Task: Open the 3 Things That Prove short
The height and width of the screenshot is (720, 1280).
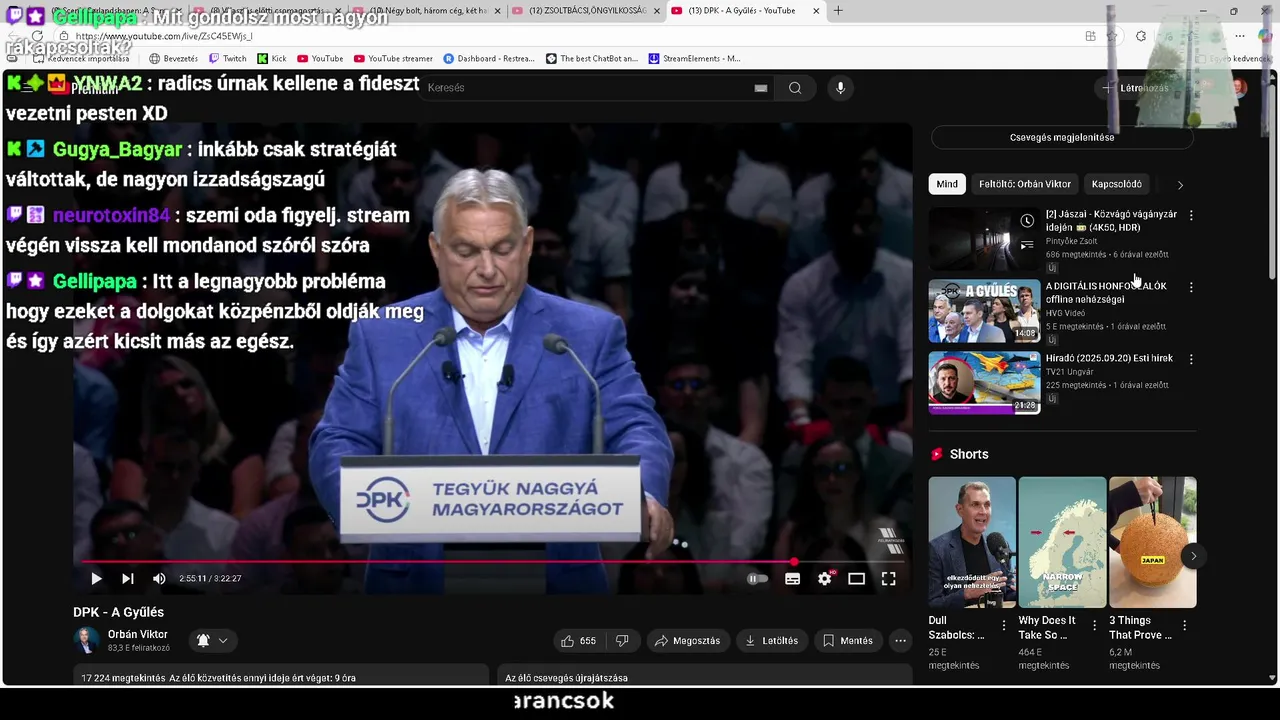Action: coord(1152,542)
